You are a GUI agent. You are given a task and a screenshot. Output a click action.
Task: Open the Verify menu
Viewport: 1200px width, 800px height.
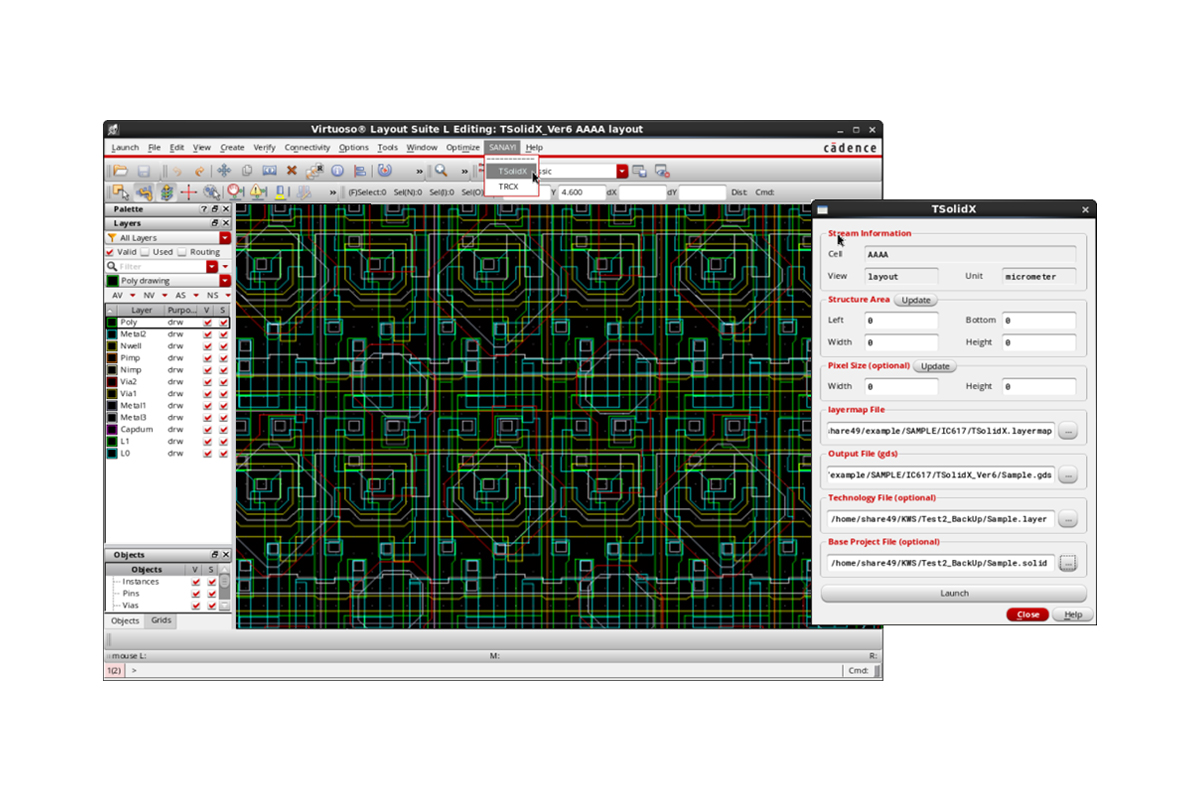264,147
